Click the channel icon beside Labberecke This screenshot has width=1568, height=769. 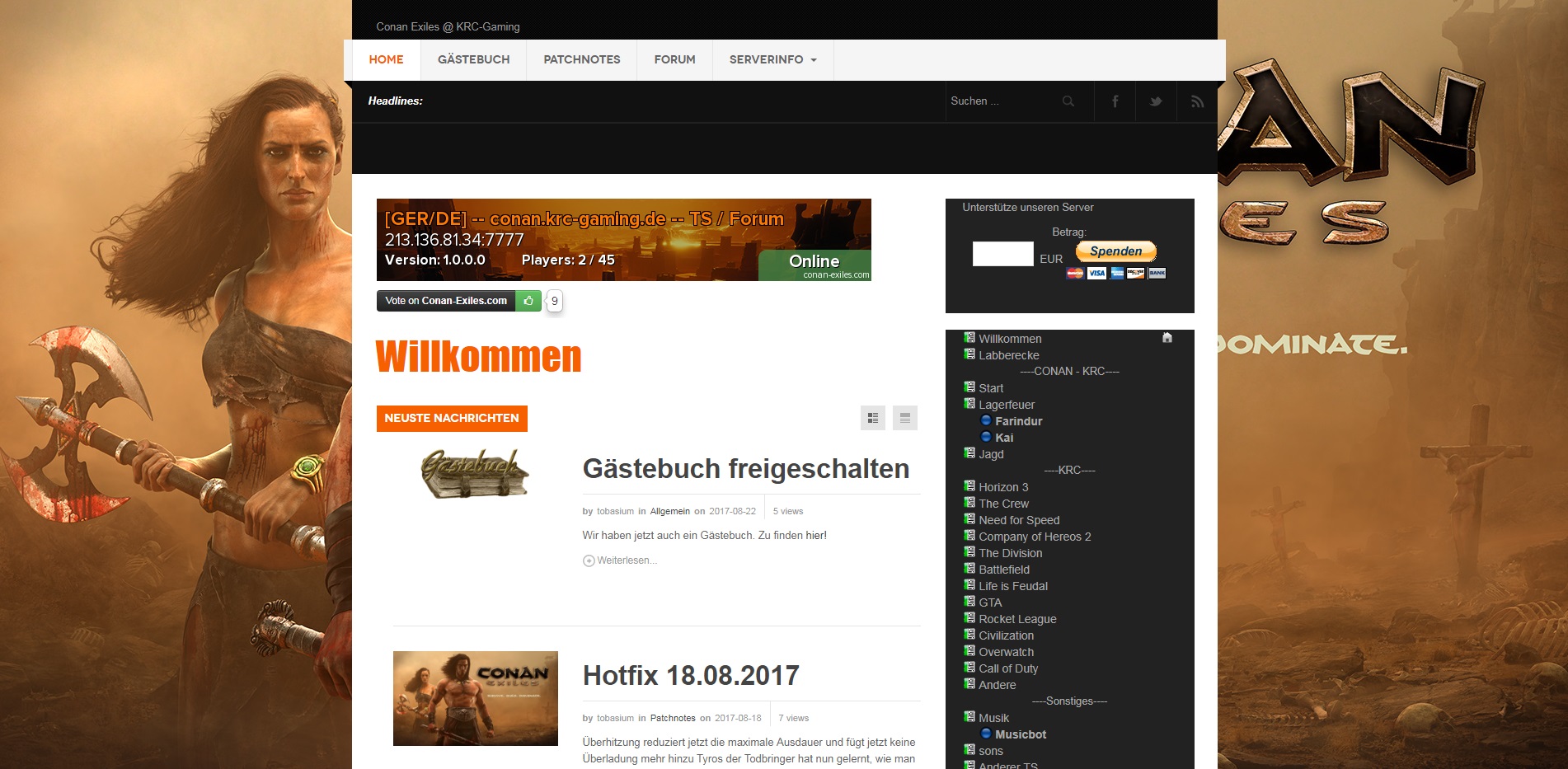point(969,354)
